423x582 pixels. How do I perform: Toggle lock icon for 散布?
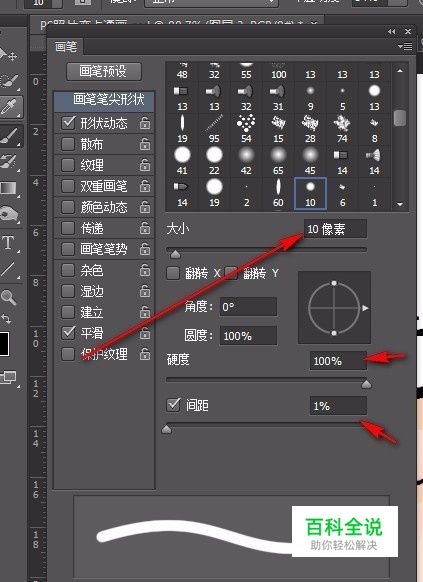pos(145,144)
